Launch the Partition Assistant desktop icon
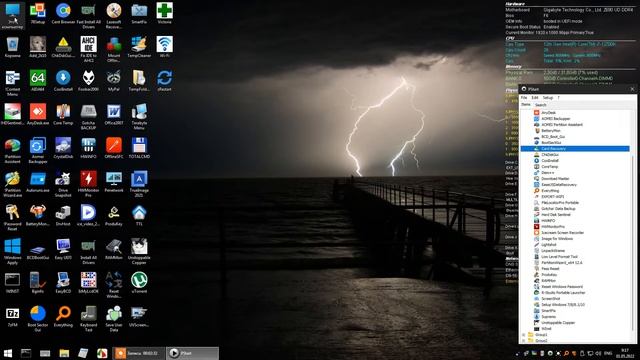Viewport: 640px width, 360px height. tap(13, 150)
